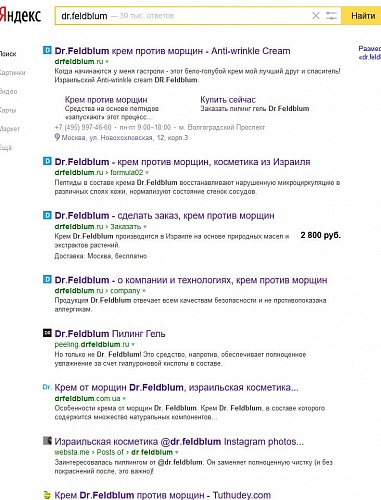
Task: Click the map pin icon next to Москва address
Action: [57, 137]
